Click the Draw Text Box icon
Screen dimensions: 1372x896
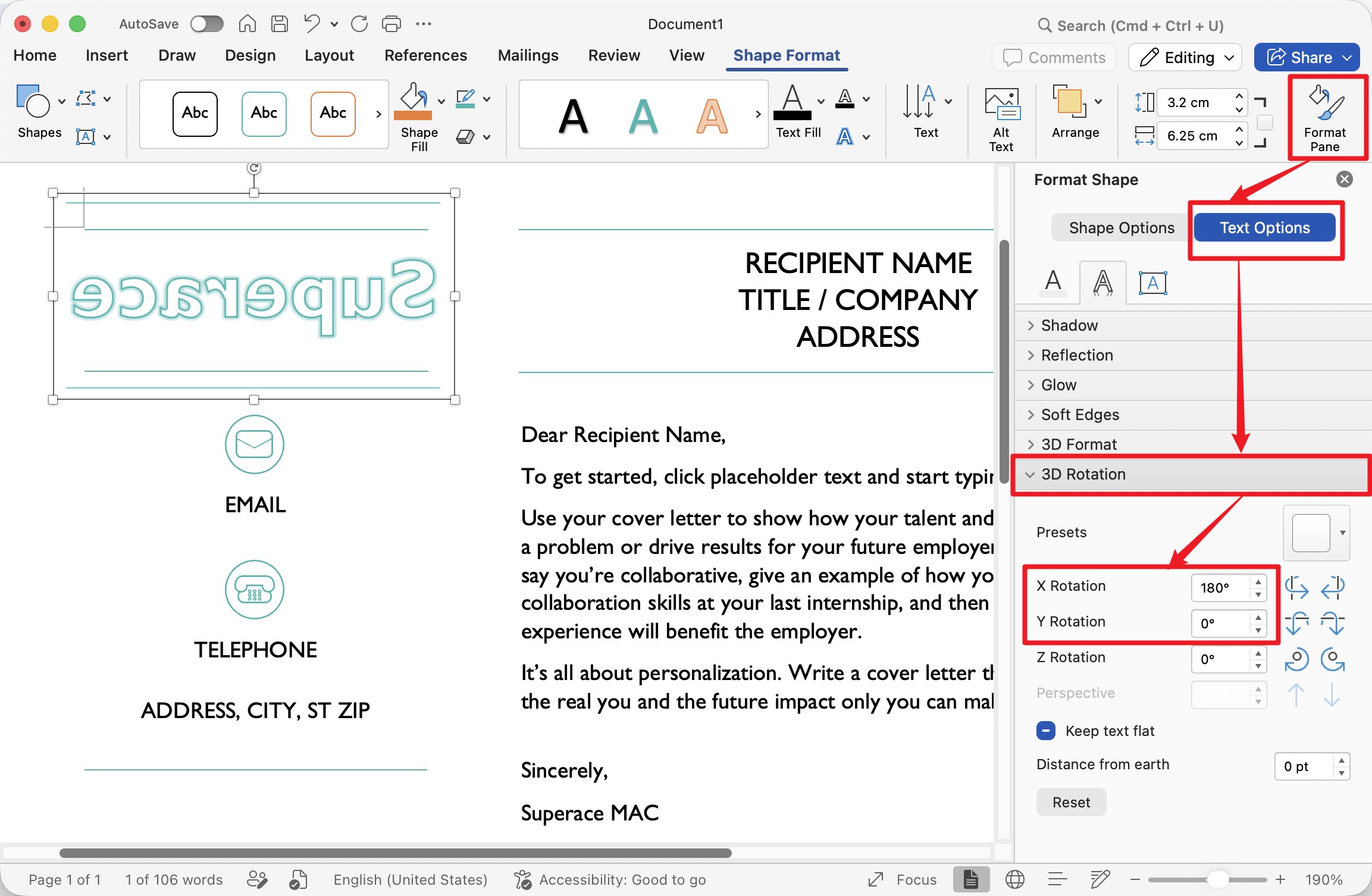86,136
